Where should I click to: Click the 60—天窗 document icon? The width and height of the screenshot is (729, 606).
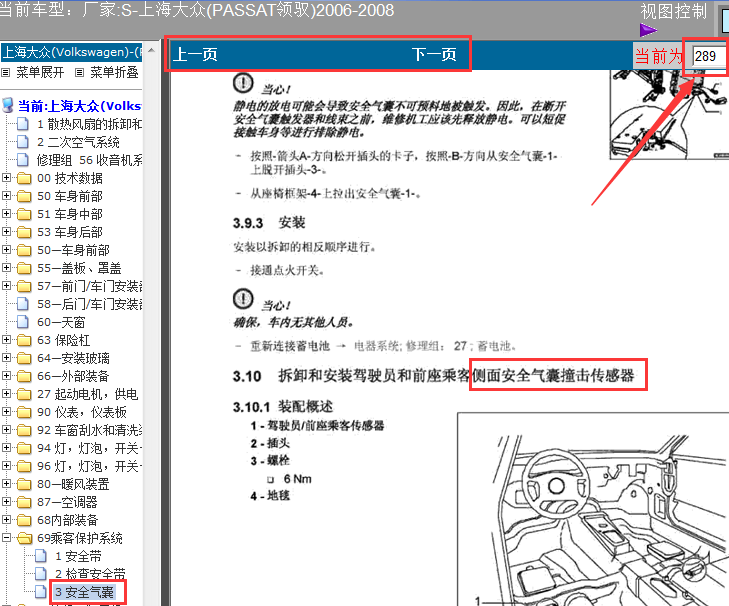click(24, 322)
